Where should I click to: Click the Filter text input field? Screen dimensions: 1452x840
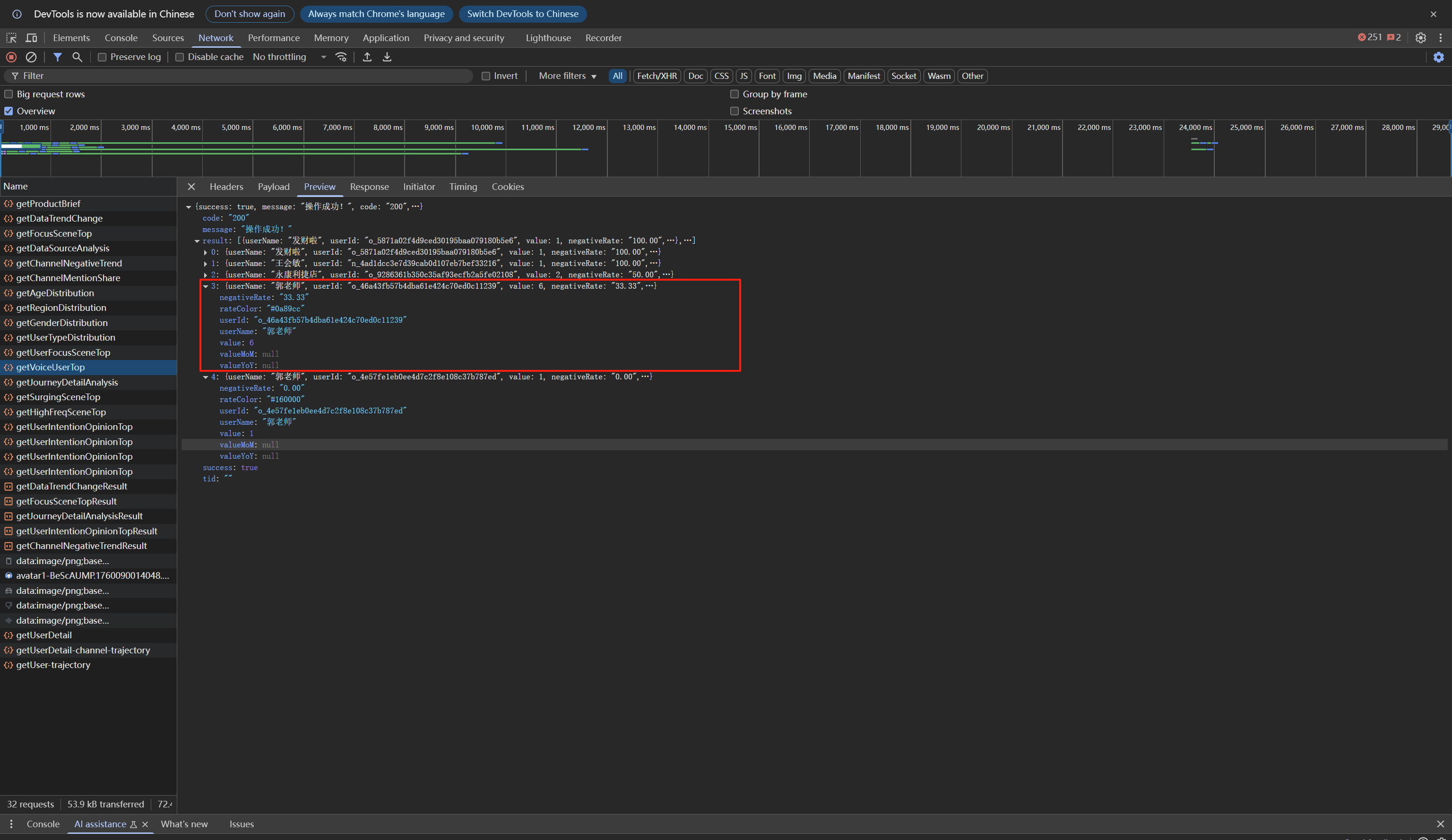[x=242, y=76]
